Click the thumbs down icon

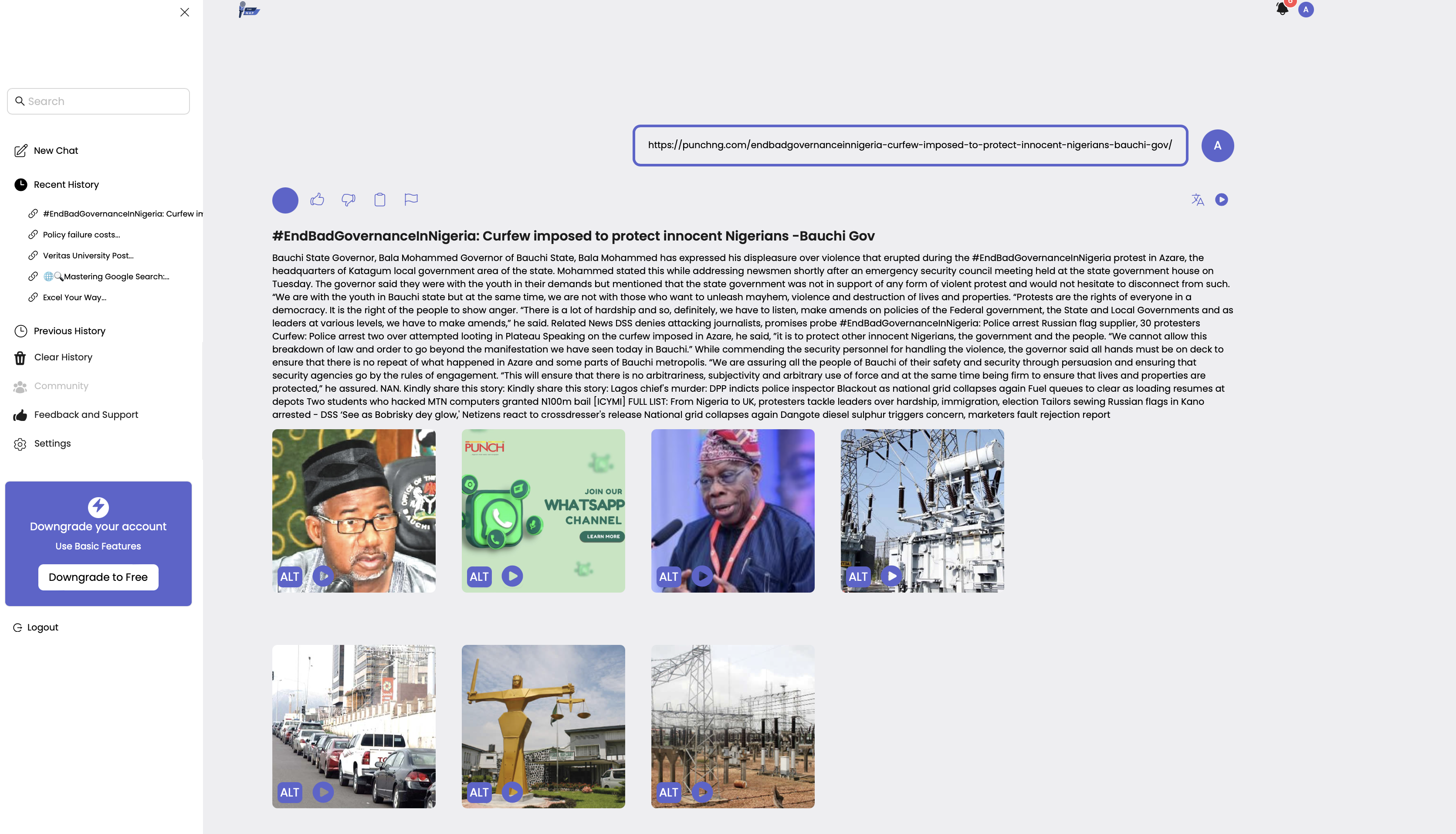[348, 199]
